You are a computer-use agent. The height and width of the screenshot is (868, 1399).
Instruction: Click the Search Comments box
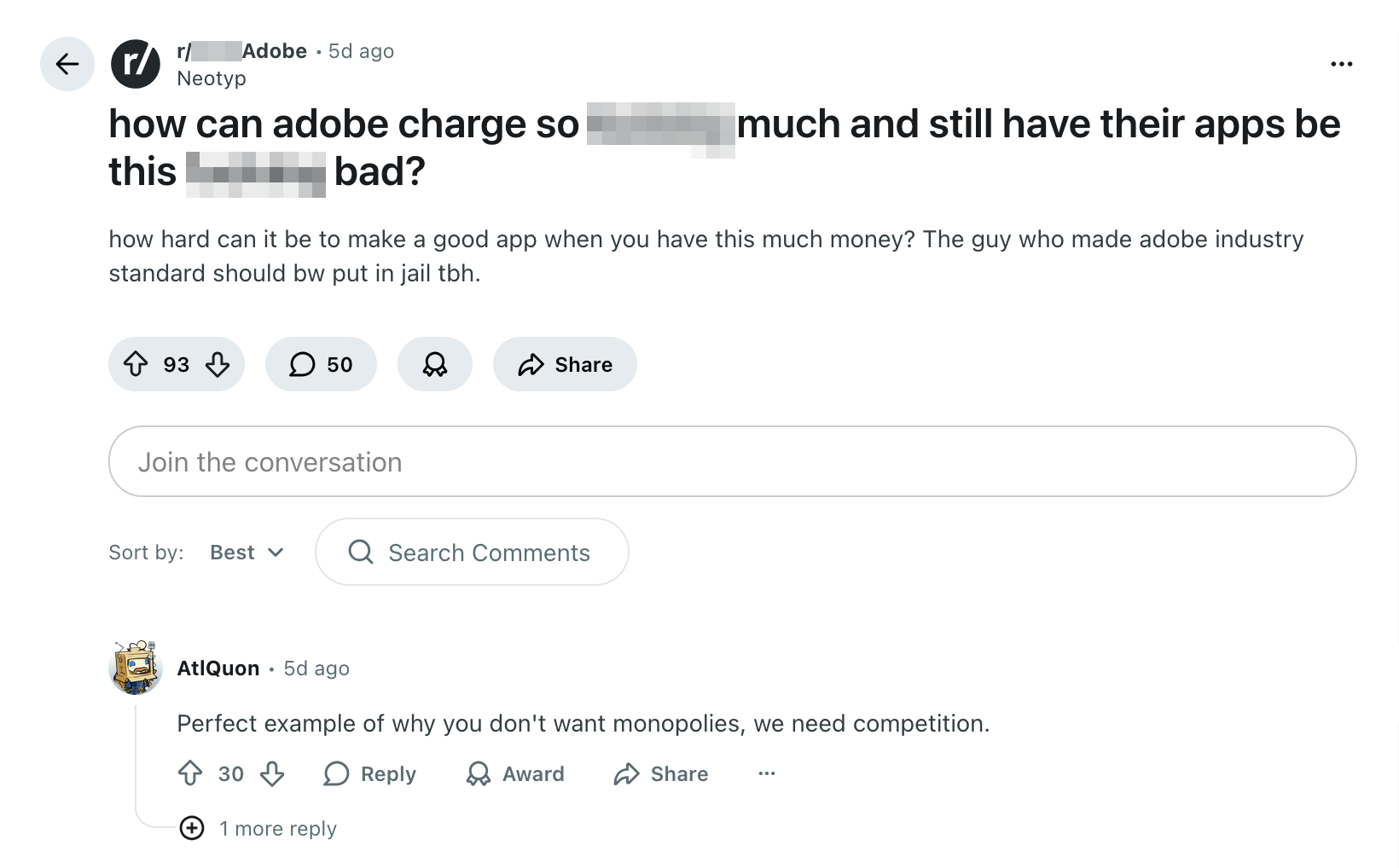472,553
